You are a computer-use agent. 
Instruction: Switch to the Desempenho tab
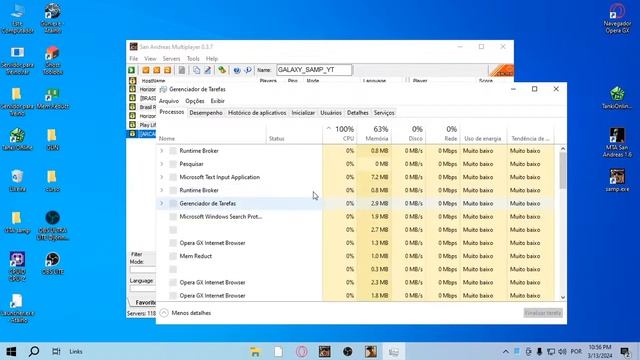click(206, 113)
